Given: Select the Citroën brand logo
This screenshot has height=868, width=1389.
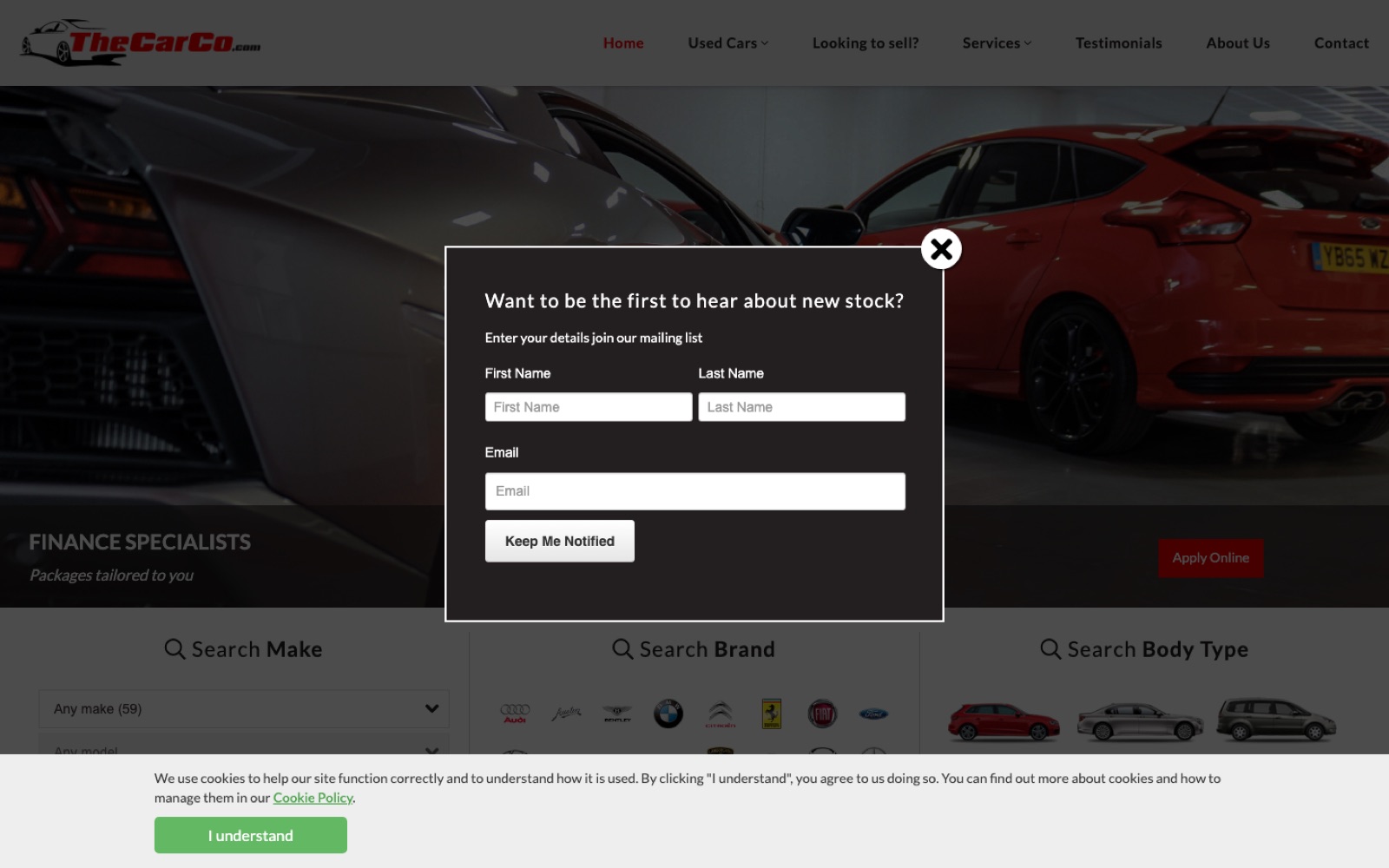Looking at the screenshot, I should [721, 713].
